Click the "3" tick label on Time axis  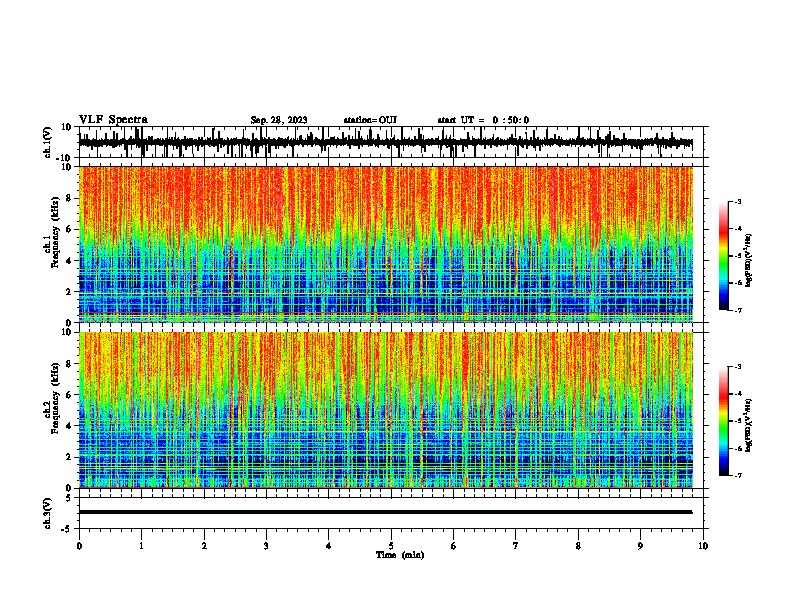(266, 546)
